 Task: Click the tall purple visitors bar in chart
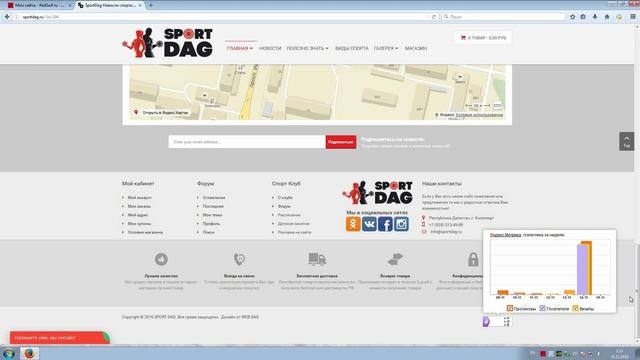(582, 269)
